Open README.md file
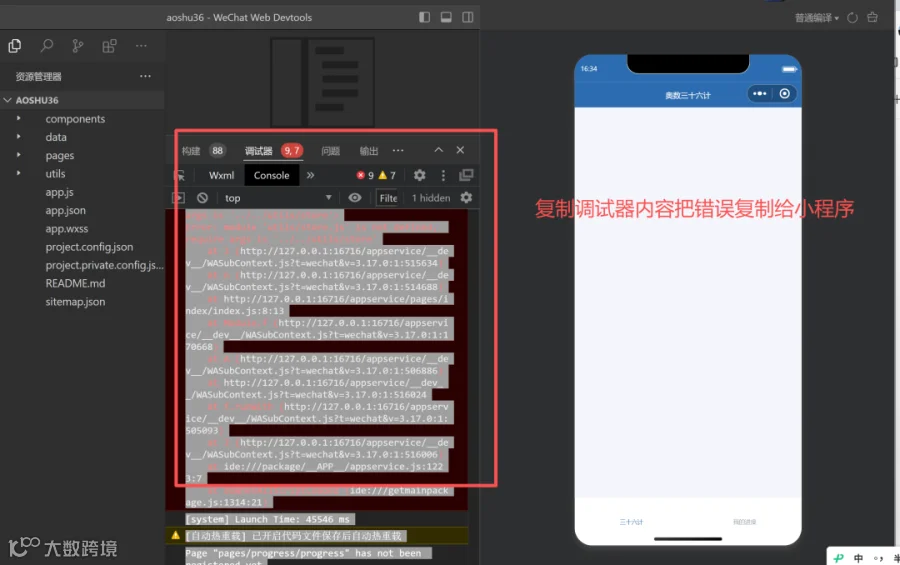 75,283
